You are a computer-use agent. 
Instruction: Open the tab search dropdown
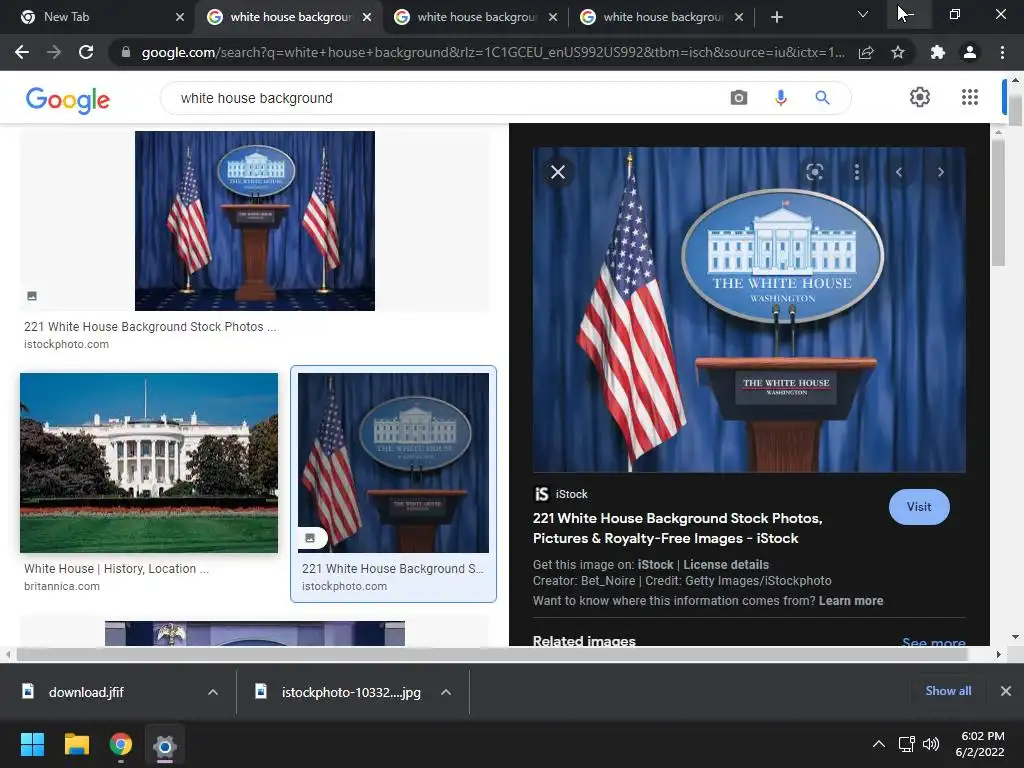click(863, 14)
